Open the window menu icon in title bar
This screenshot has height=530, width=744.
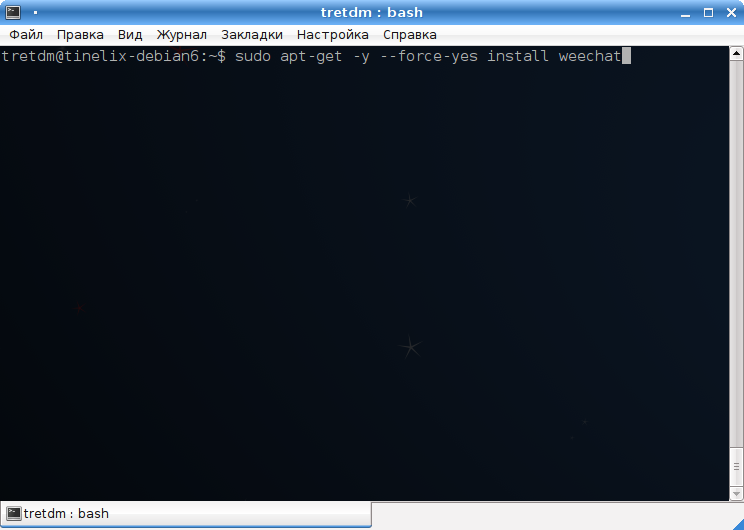13,12
